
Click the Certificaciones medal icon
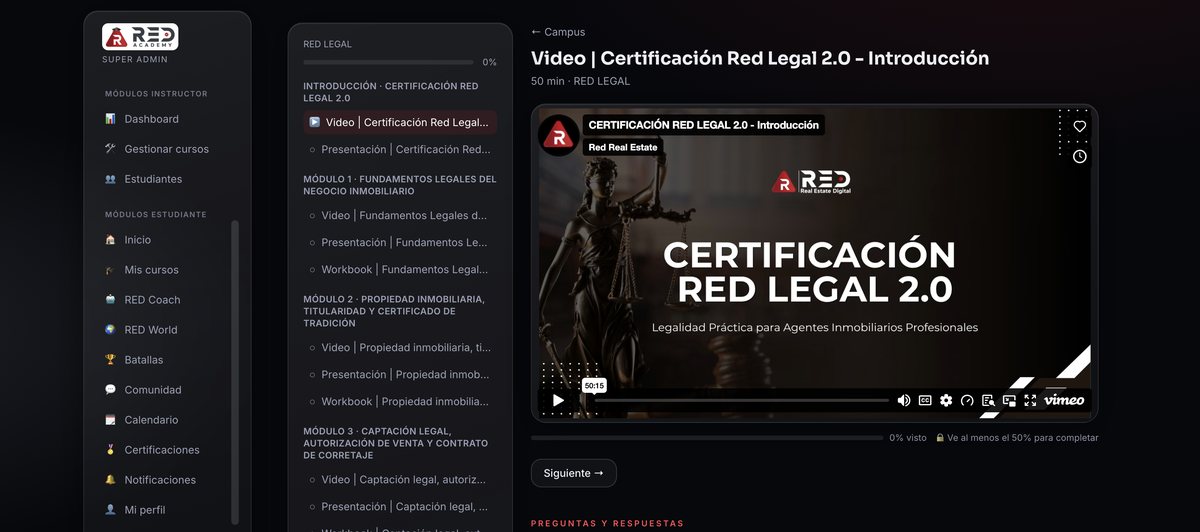[110, 450]
